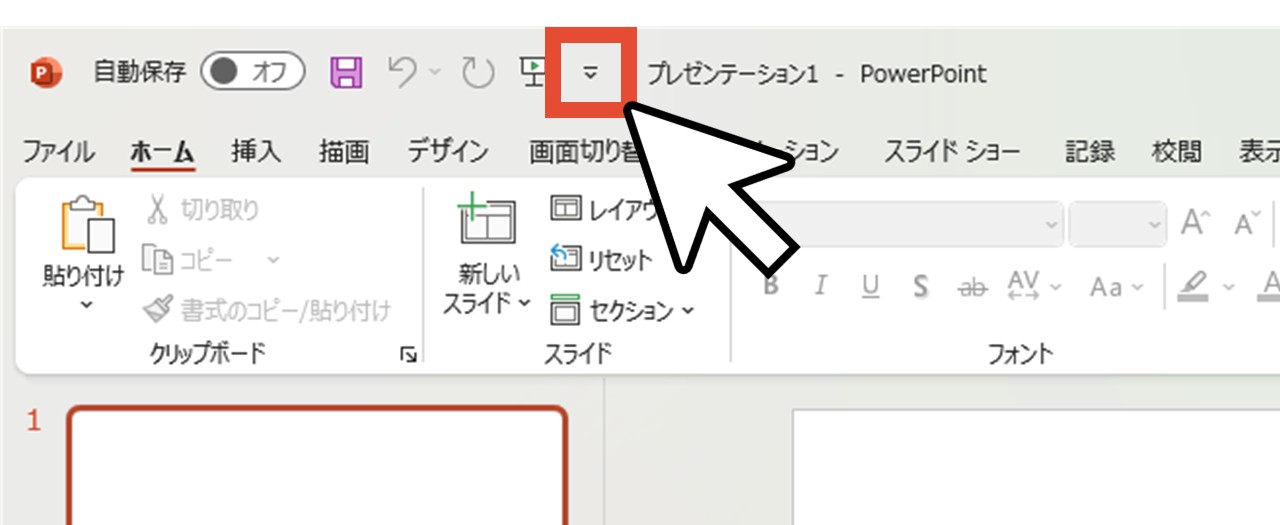Switch to the 記録 (Record) tab
The height and width of the screenshot is (525, 1280).
click(x=1090, y=152)
